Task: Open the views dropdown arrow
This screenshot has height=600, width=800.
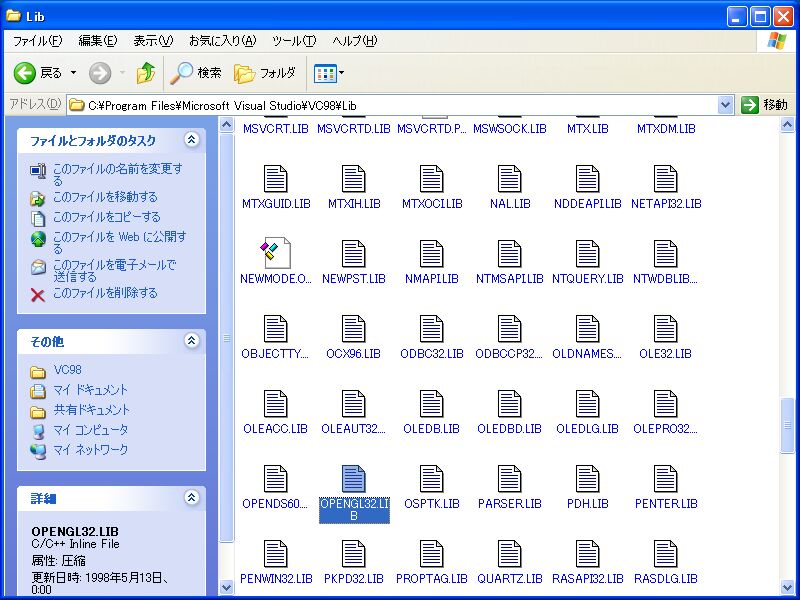Action: coord(341,73)
